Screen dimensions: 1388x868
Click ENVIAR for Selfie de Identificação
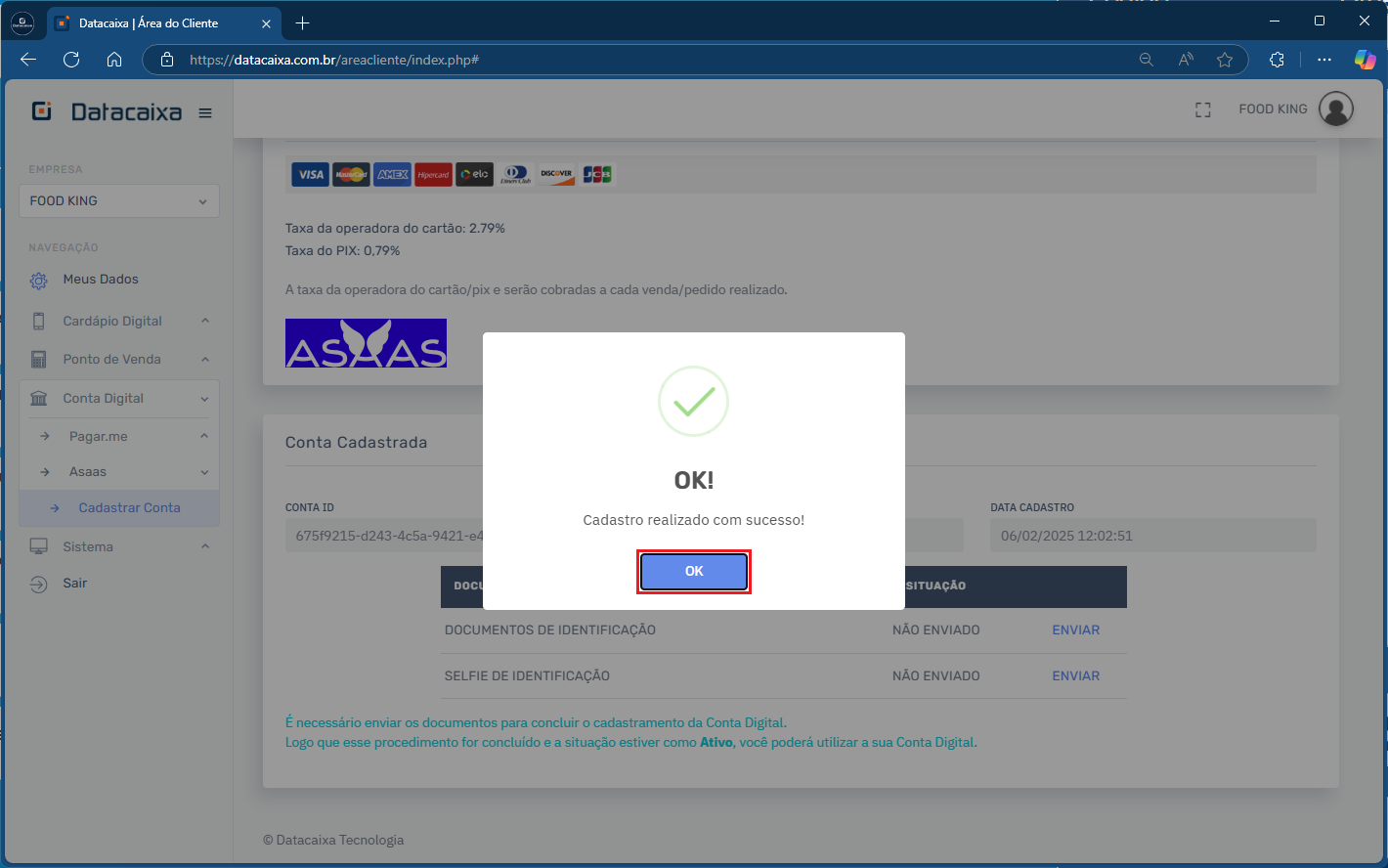click(x=1075, y=676)
